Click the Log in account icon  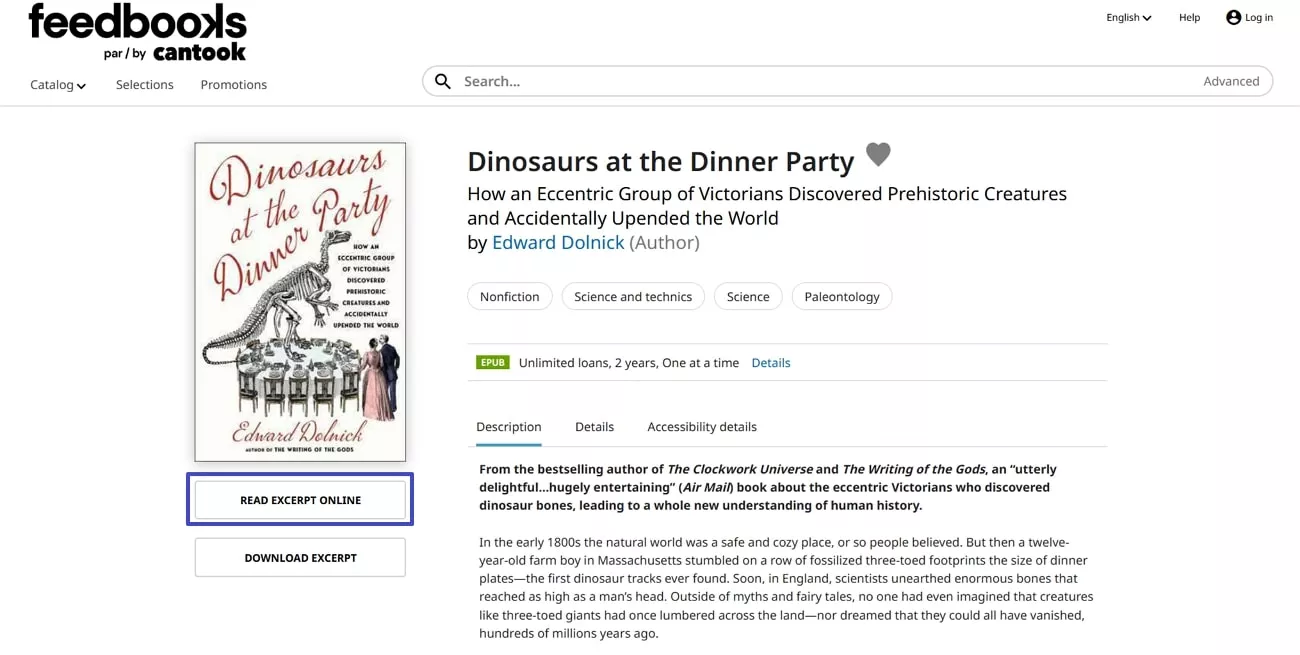pos(1233,17)
